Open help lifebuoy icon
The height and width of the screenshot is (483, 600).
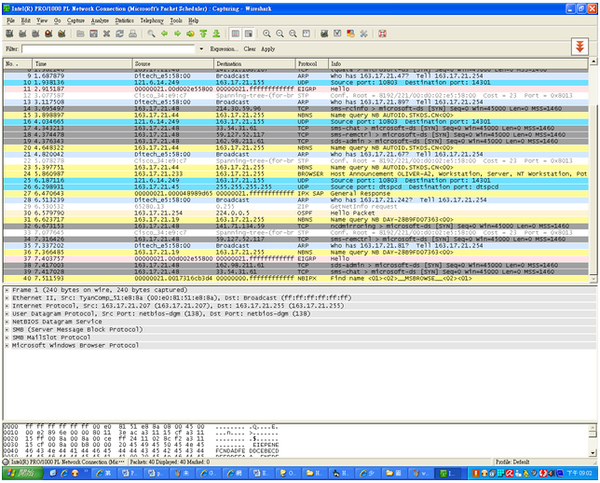pyautogui.click(x=382, y=34)
